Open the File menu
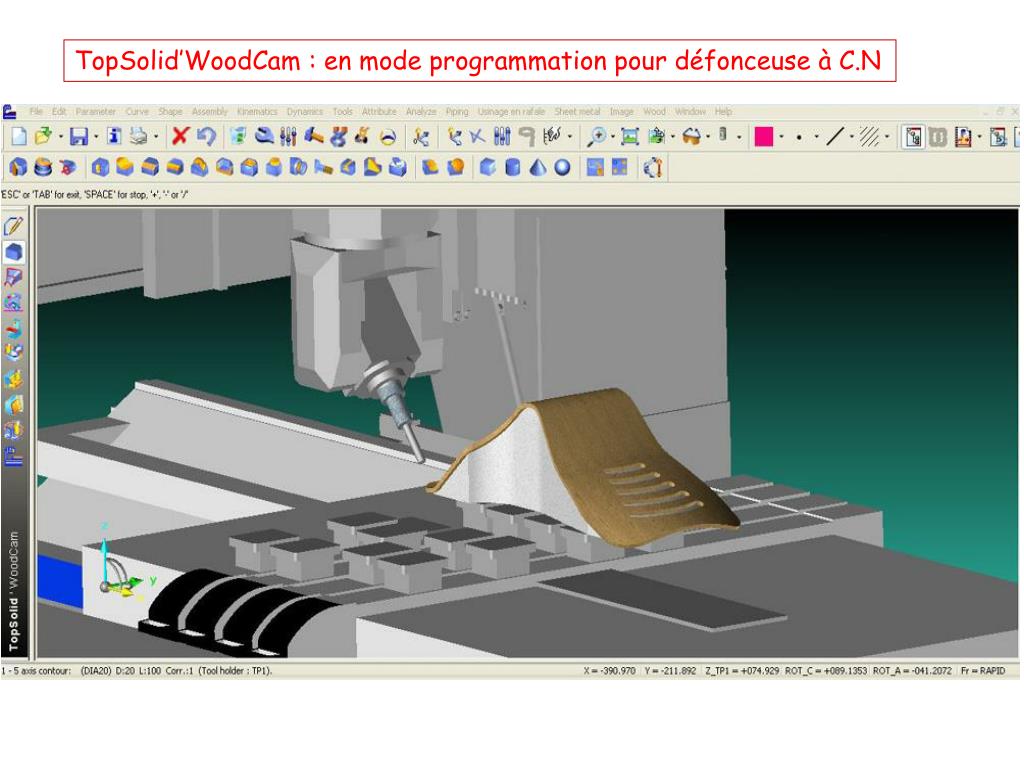This screenshot has width=1024, height=768. (36, 112)
